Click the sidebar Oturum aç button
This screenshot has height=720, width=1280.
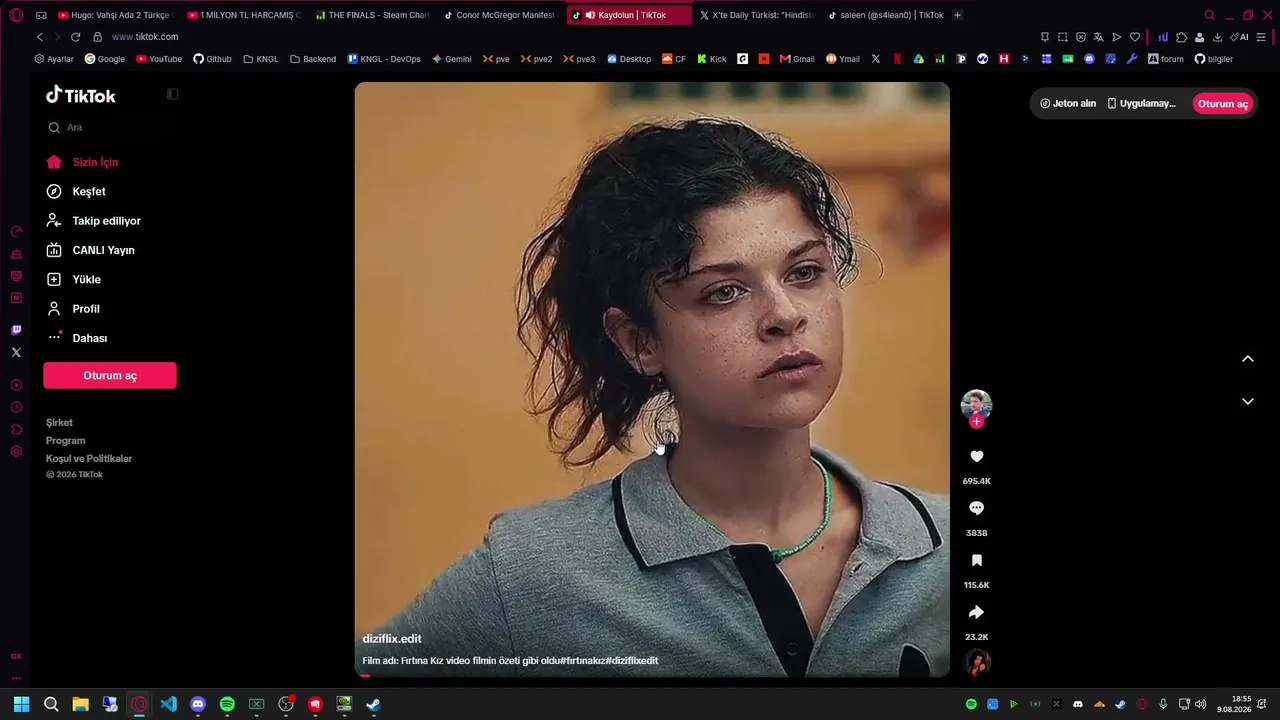point(110,375)
